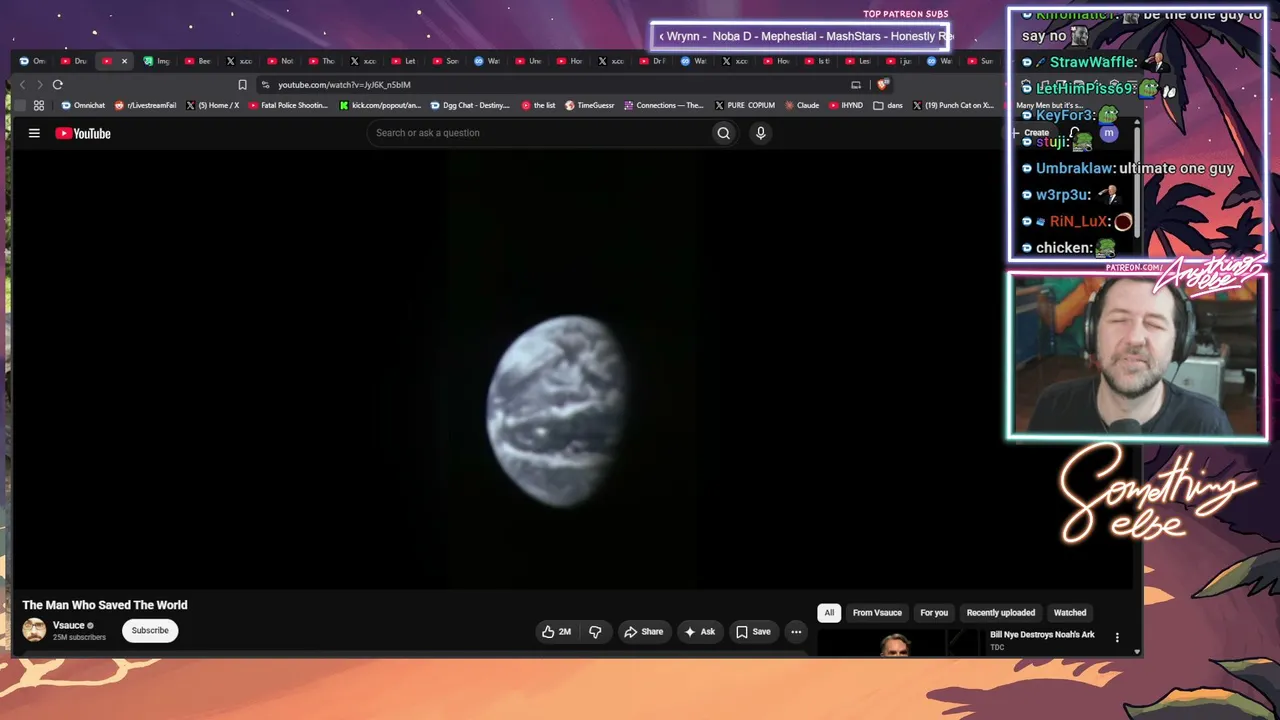
Task: Bookmark this page using the bookmark icon
Action: pyautogui.click(x=242, y=85)
